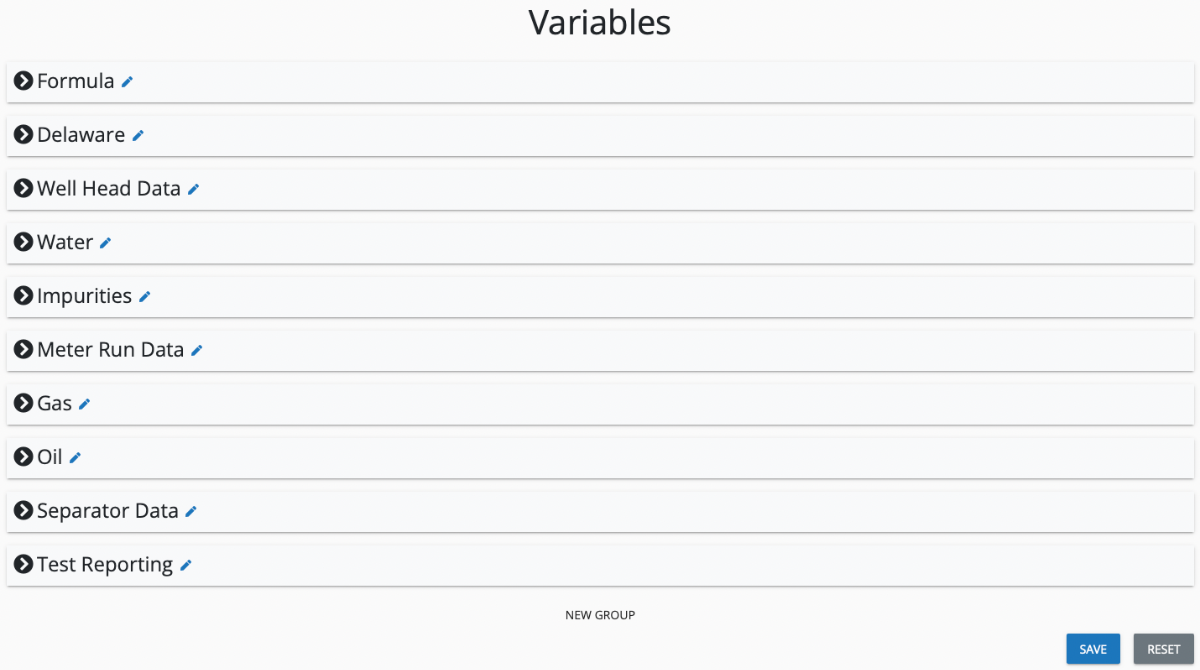Click the edit pencil icon for Delaware
The image size is (1200, 670).
(x=138, y=135)
